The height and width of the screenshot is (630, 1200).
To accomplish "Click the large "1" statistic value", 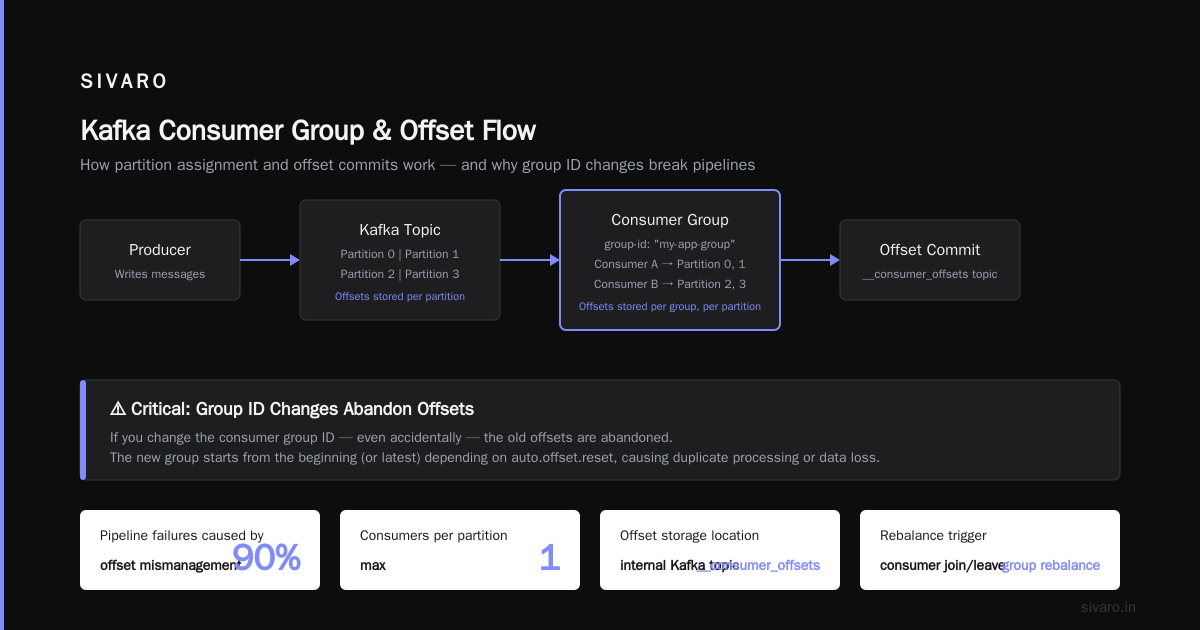I will (549, 558).
